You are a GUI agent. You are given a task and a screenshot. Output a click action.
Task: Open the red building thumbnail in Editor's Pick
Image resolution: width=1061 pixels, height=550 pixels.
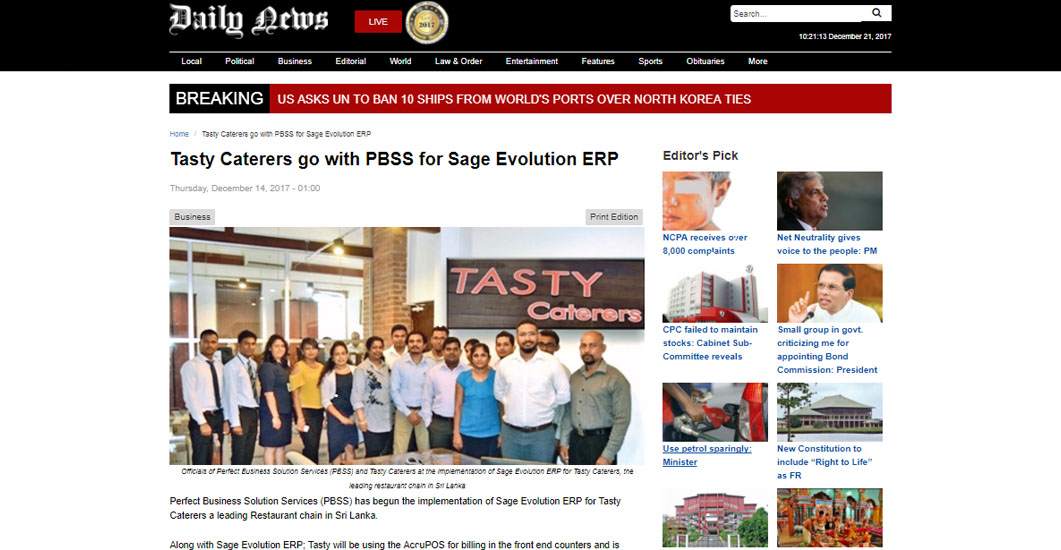[715, 518]
